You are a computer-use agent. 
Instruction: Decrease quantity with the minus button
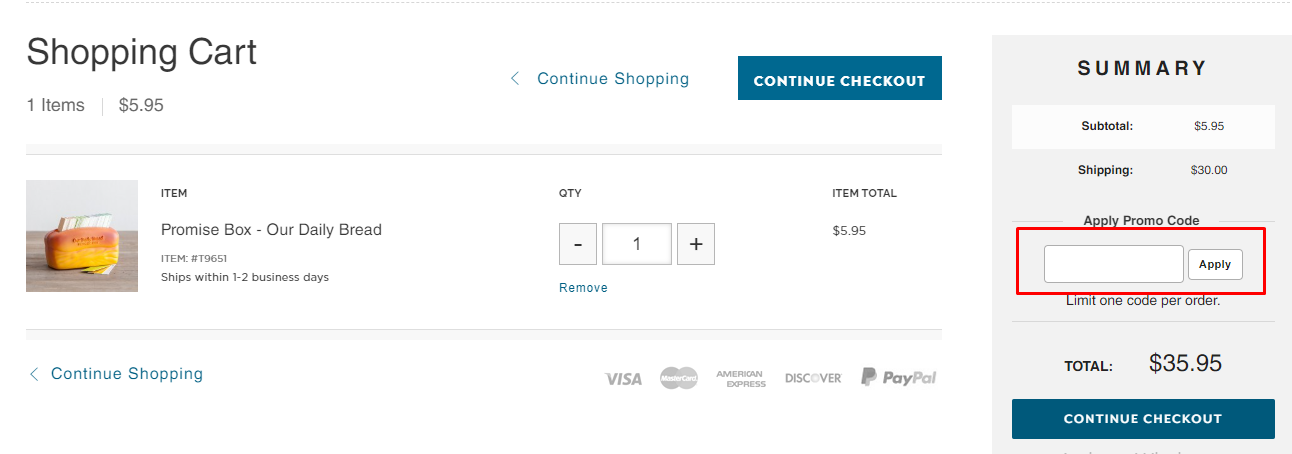click(x=578, y=244)
